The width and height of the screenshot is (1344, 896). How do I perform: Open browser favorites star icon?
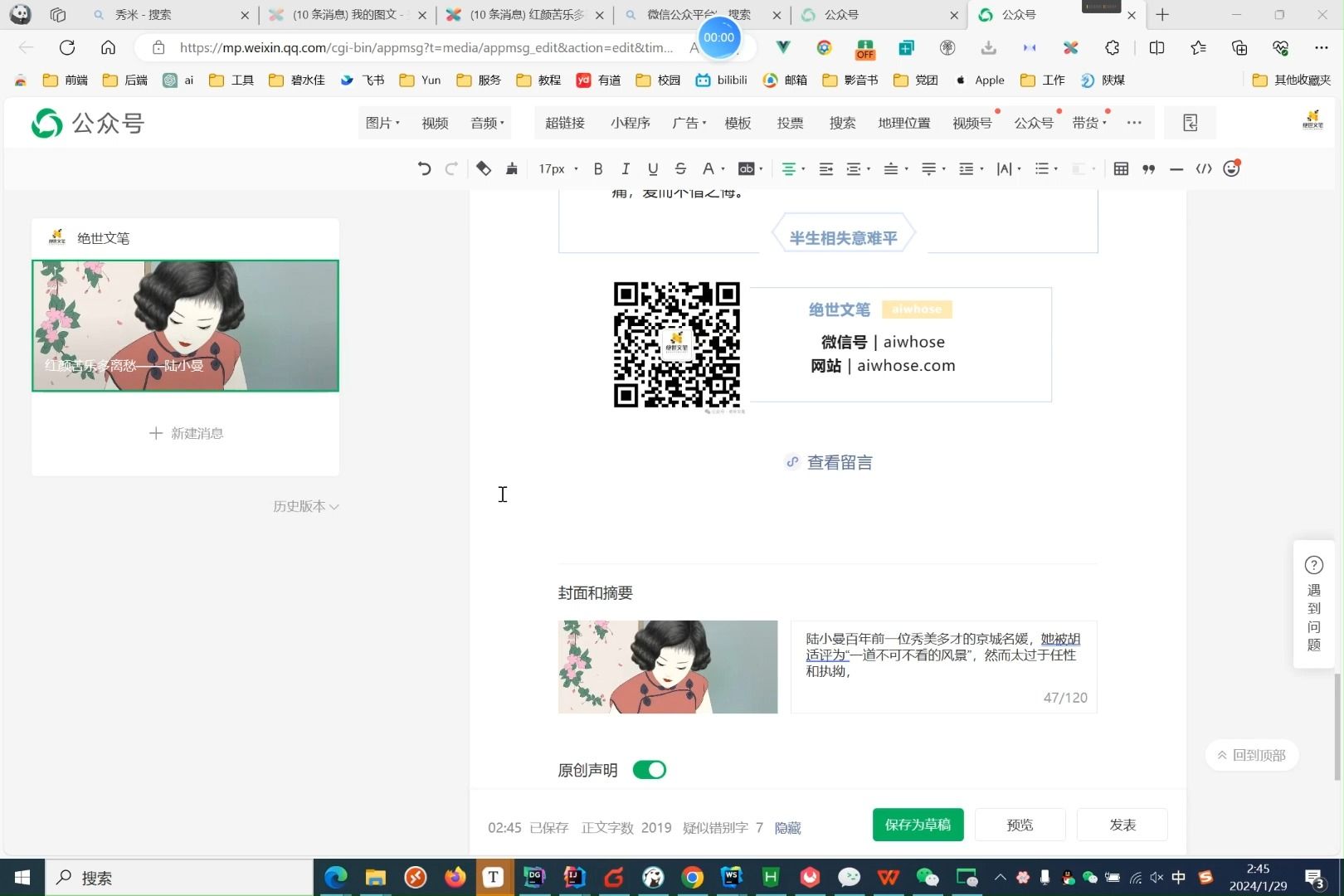1198,47
